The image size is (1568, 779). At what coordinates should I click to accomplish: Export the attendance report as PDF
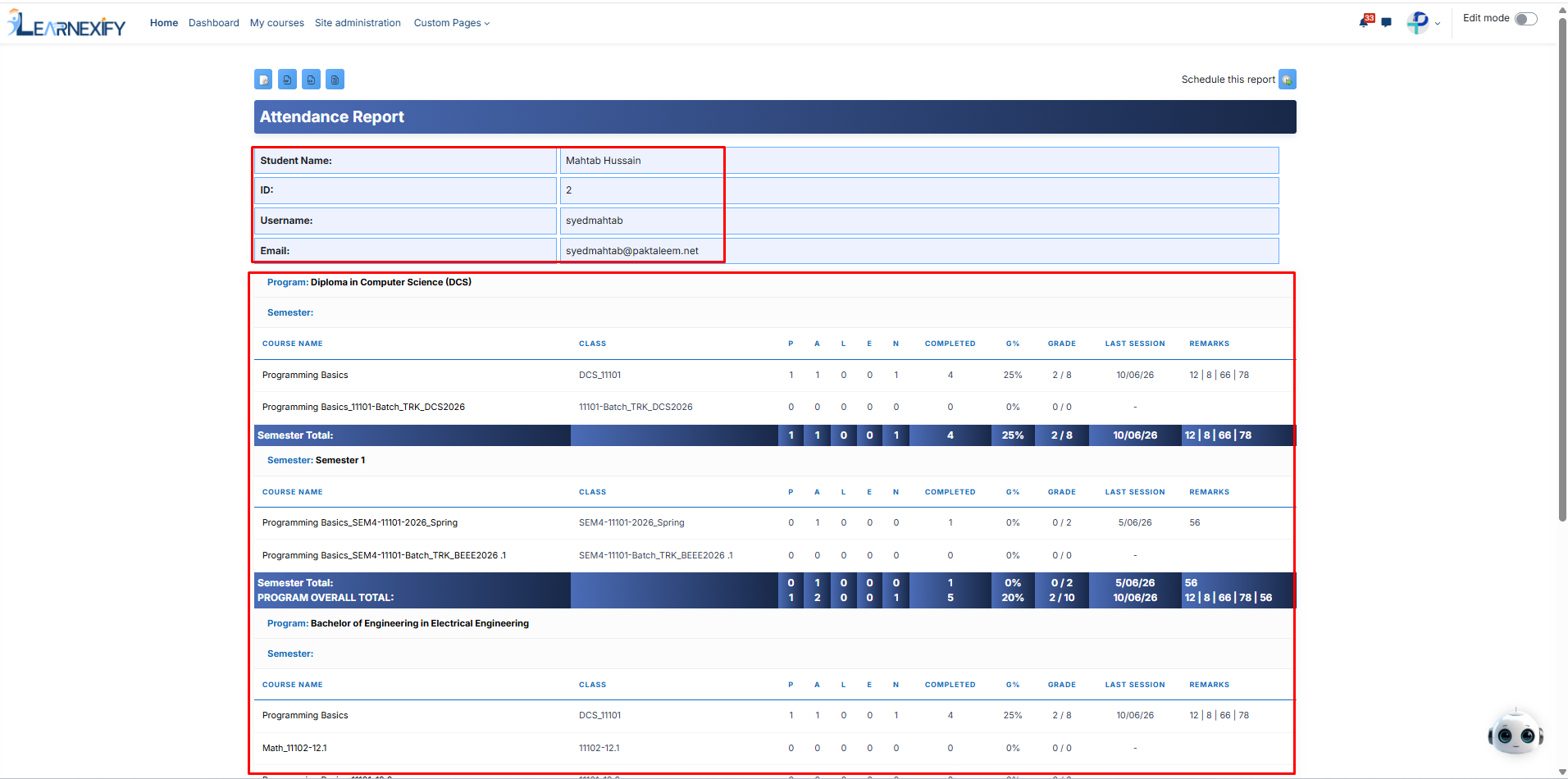tap(287, 80)
